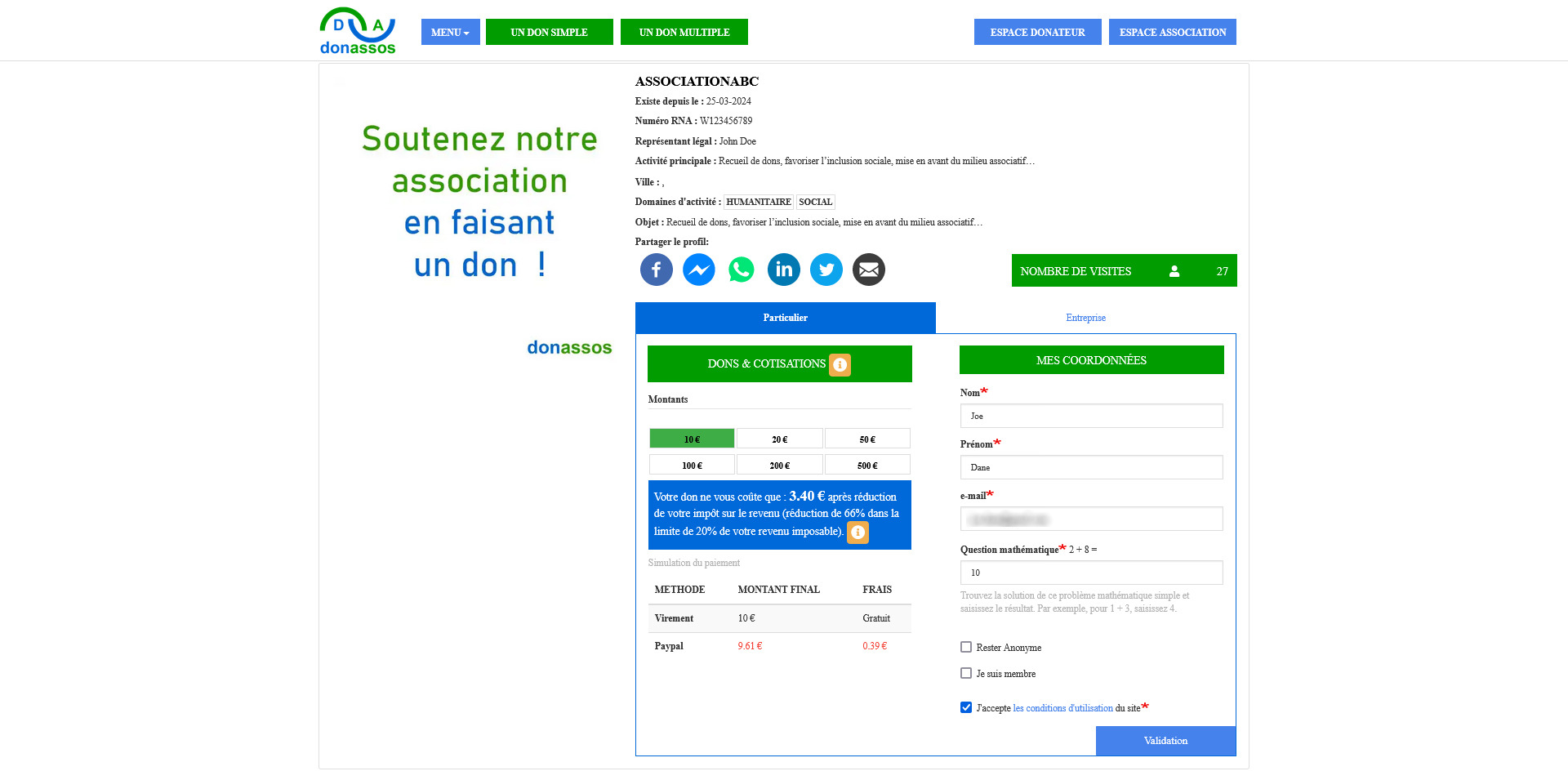Share profile on LinkedIn
This screenshot has width=1568, height=780.
point(783,270)
